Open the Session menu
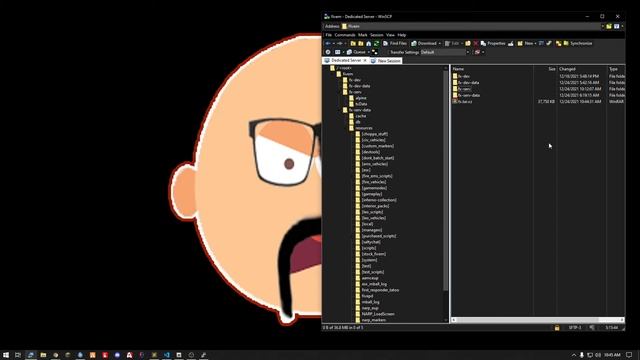This screenshot has height=360, width=640. coord(376,35)
